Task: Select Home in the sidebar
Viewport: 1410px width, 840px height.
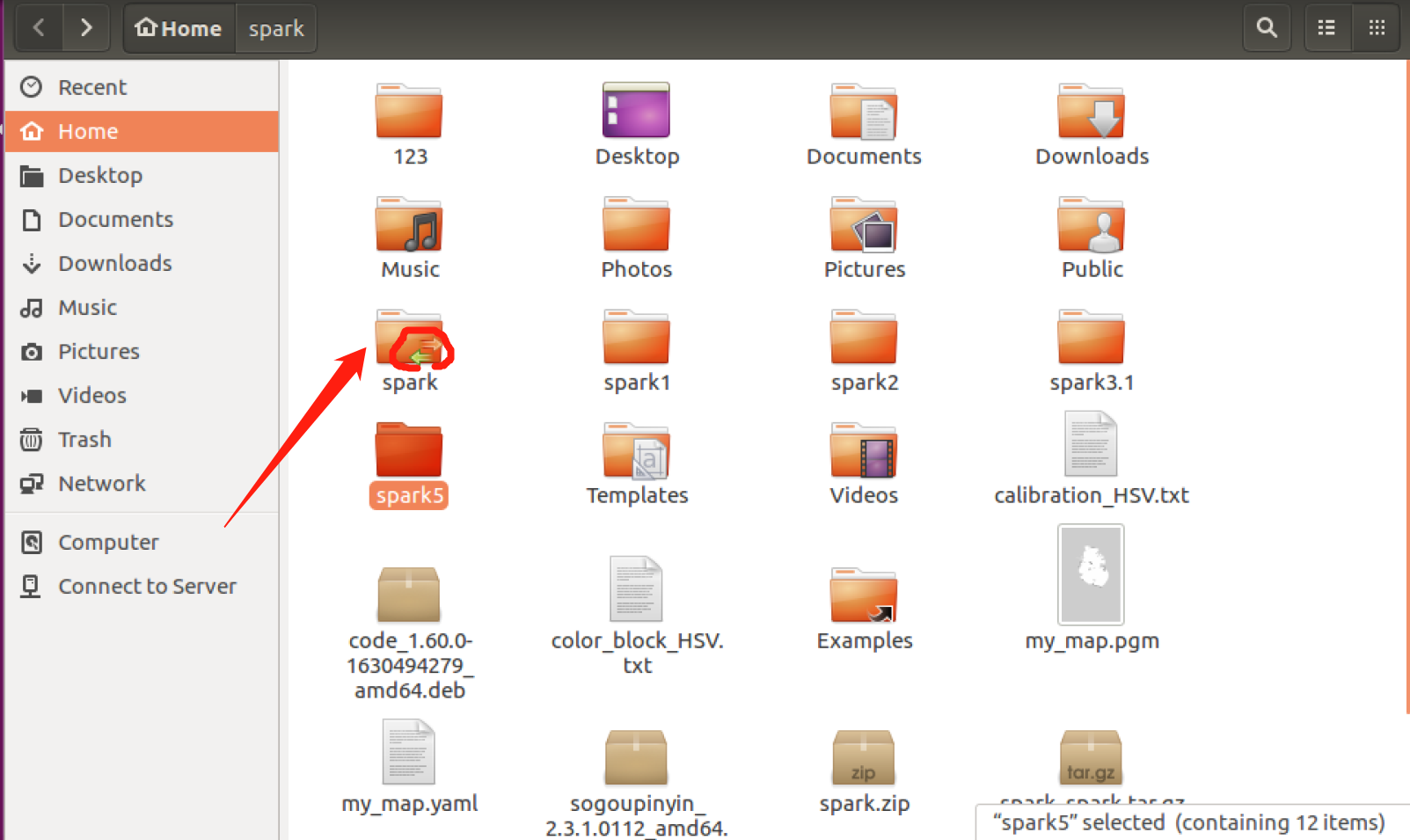Action: pos(142,131)
